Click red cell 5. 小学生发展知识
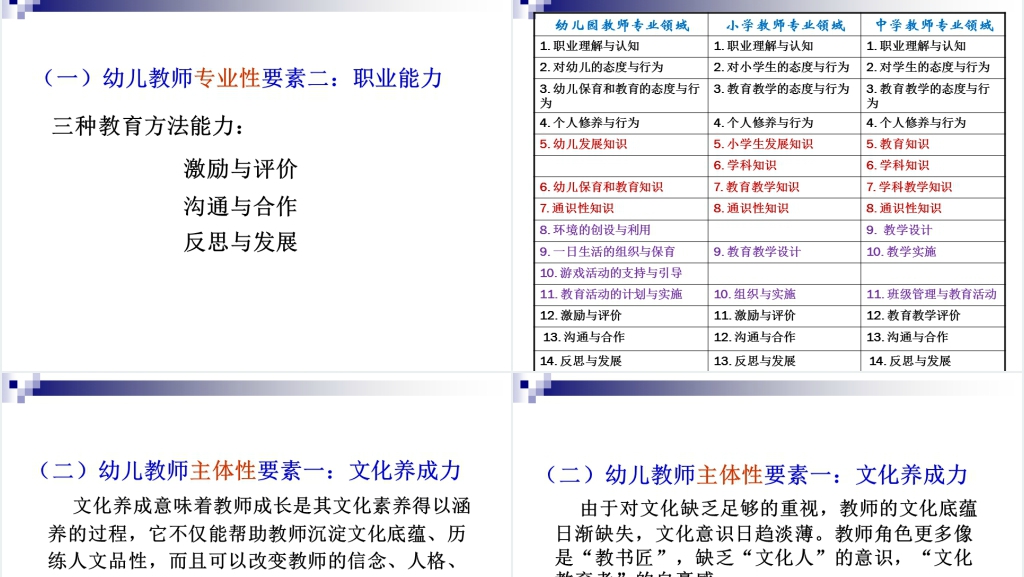The image size is (1024, 577). (785, 144)
